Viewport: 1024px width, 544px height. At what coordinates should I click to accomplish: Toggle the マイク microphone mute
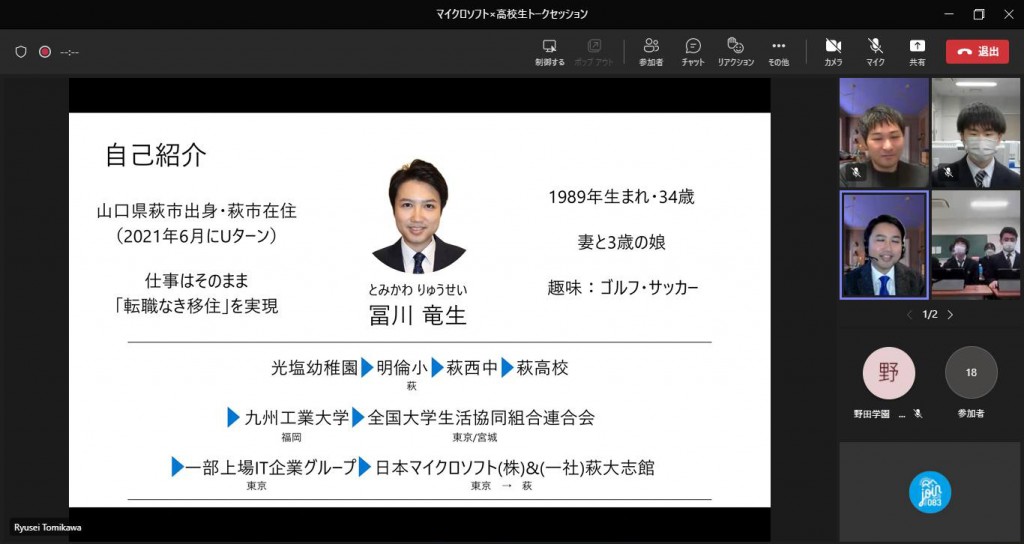875,52
